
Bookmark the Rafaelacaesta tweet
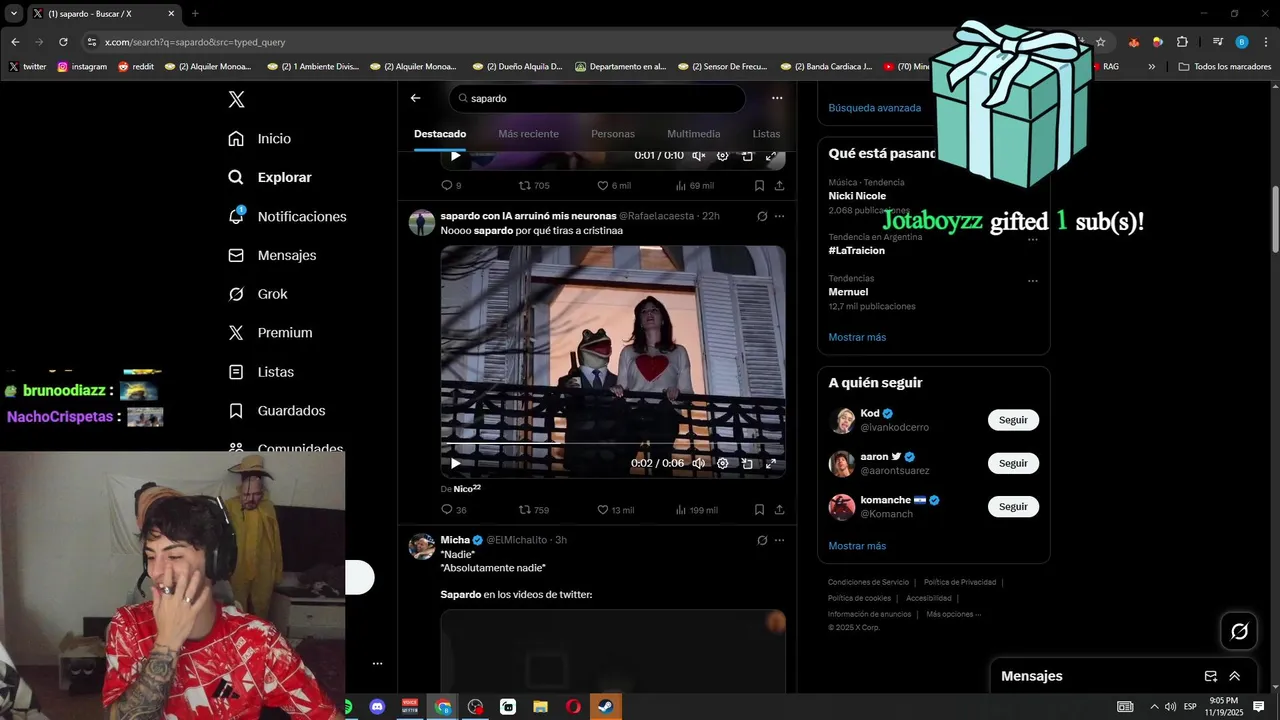tap(759, 510)
